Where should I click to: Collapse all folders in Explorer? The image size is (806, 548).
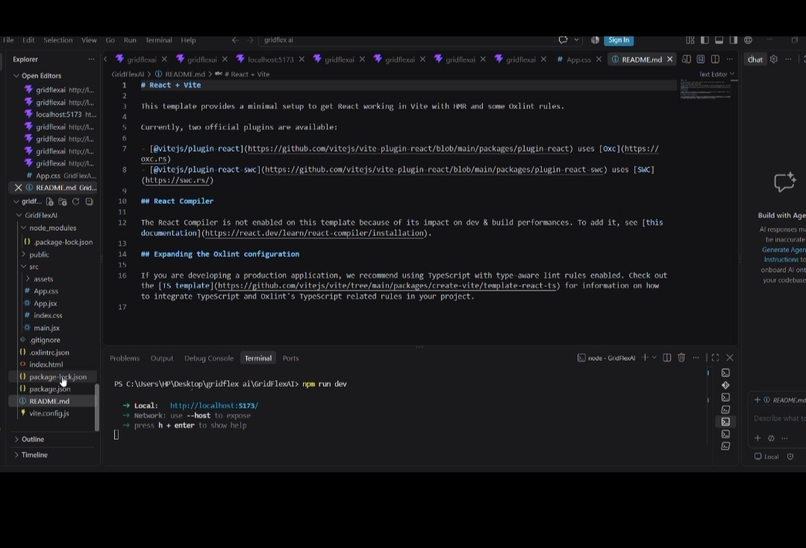[89, 202]
